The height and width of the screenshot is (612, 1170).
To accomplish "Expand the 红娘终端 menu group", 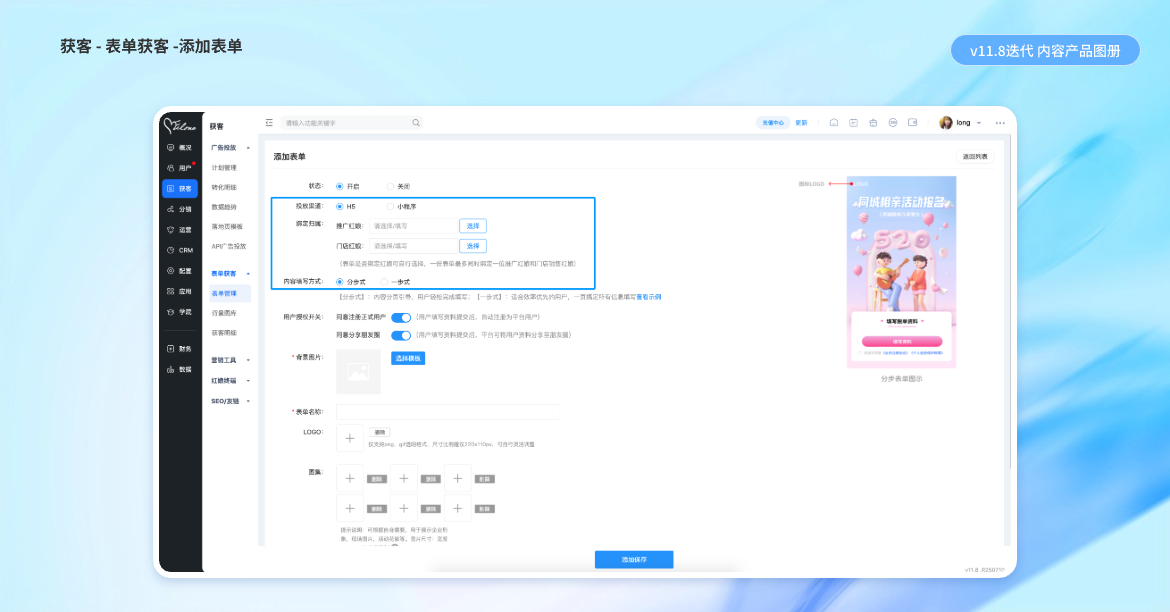I will point(248,381).
